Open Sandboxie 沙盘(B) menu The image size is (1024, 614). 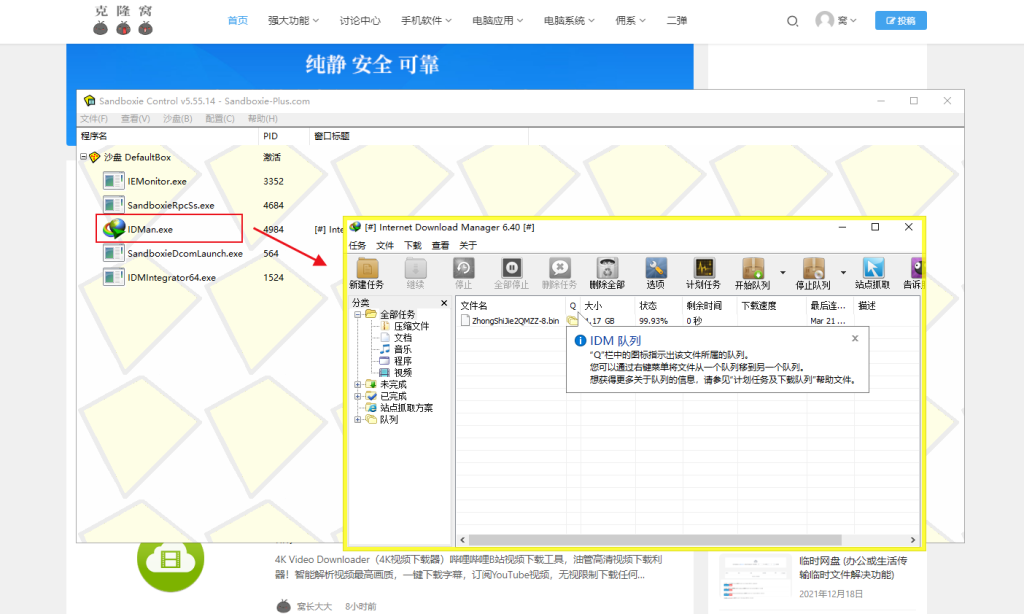pos(178,119)
